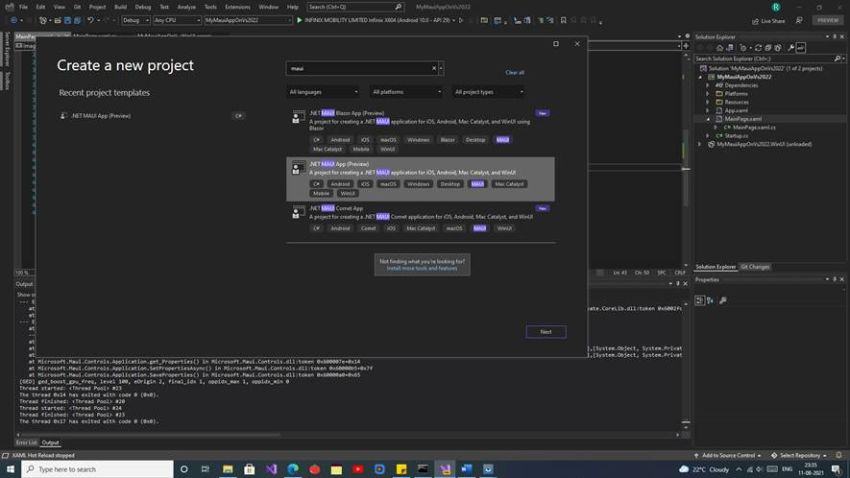Click Add to Source Control in status bar
This screenshot has width=850, height=478.
(x=728, y=455)
